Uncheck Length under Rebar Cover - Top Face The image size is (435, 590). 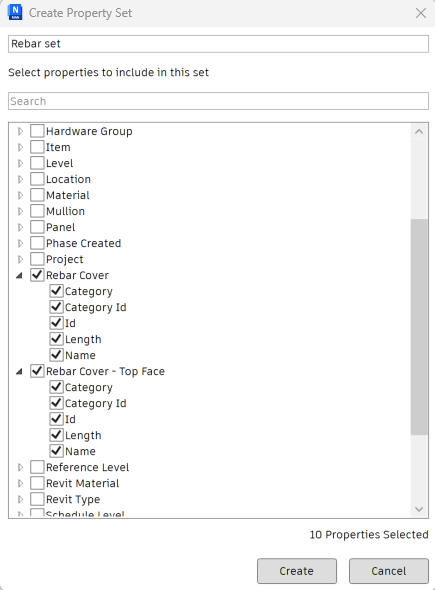click(56, 435)
